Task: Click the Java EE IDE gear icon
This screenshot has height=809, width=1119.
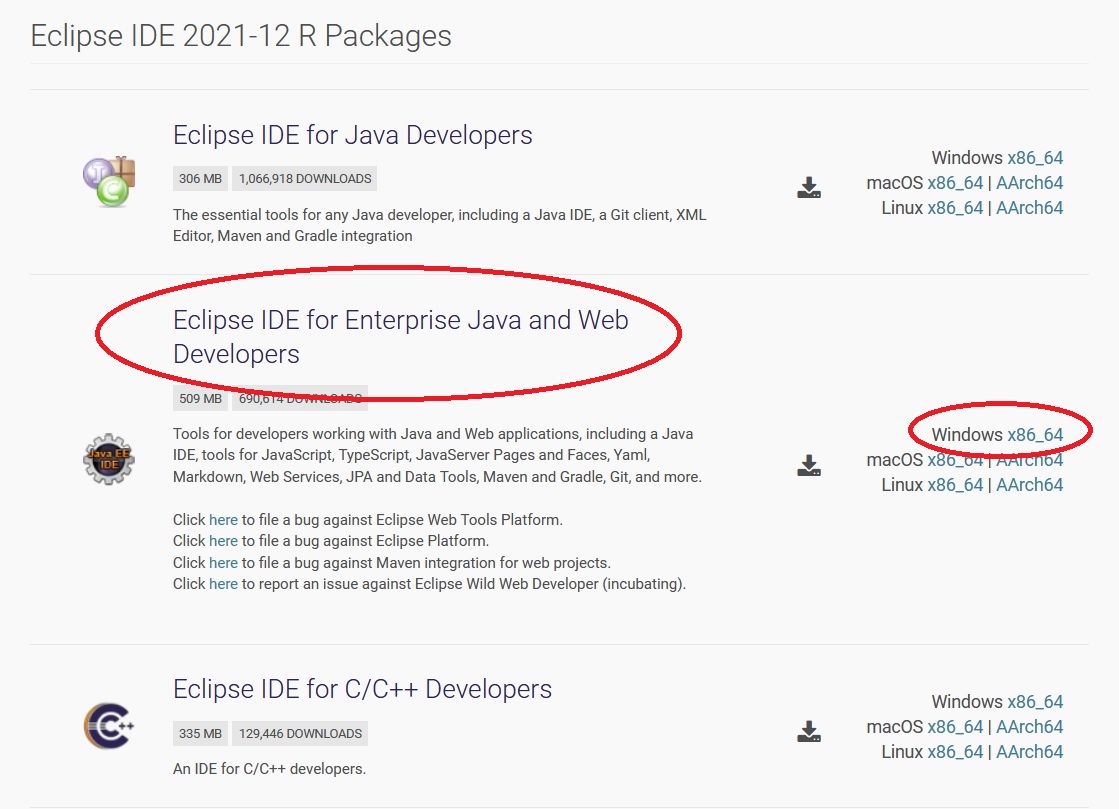Action: tap(108, 459)
